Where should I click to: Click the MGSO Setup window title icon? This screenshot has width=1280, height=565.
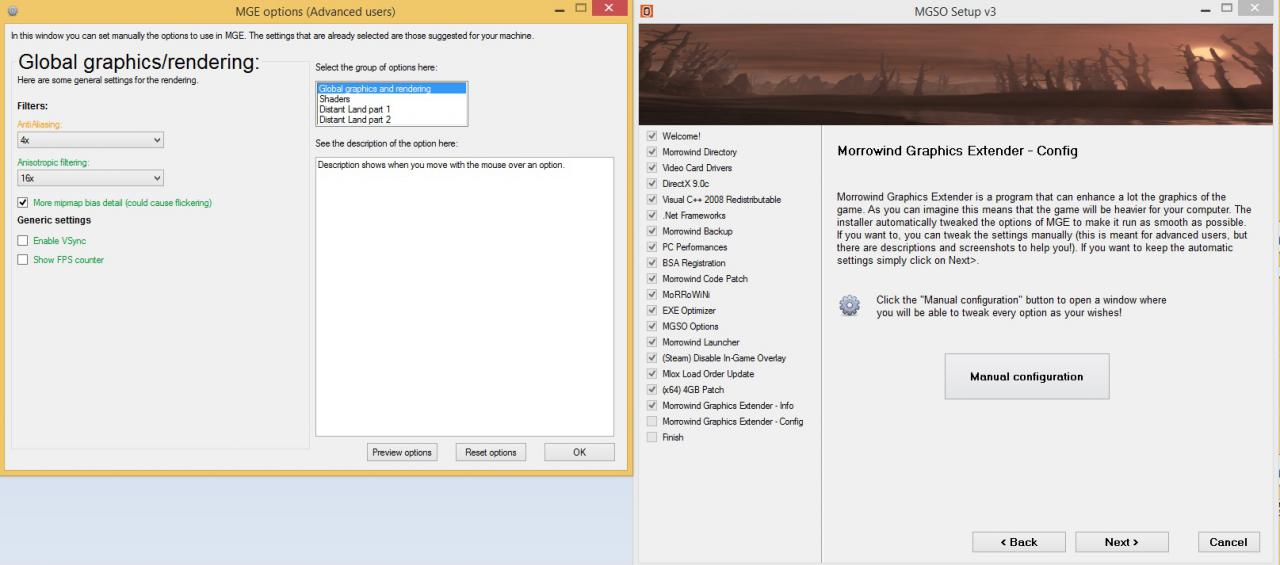(647, 11)
